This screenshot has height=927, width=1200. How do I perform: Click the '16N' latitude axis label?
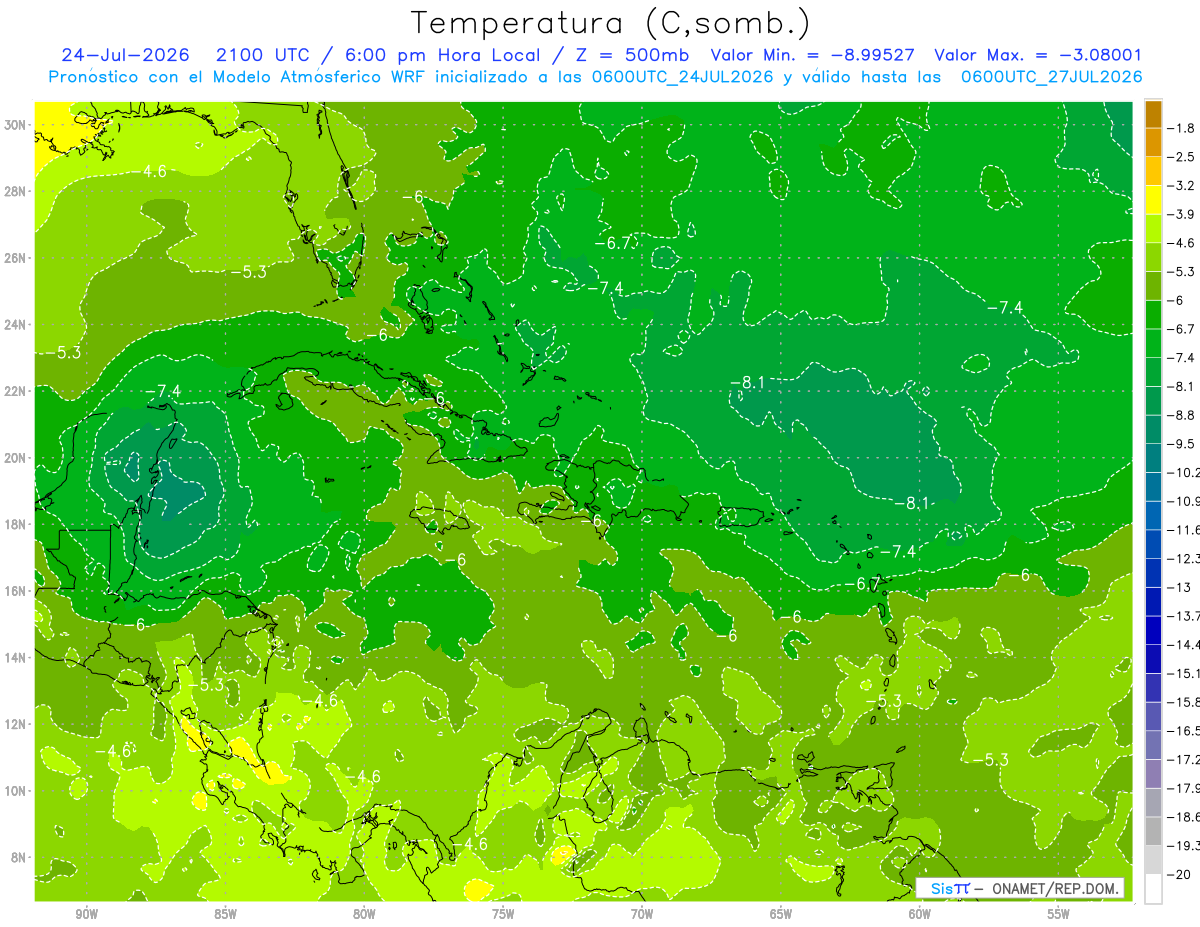coord(17,591)
